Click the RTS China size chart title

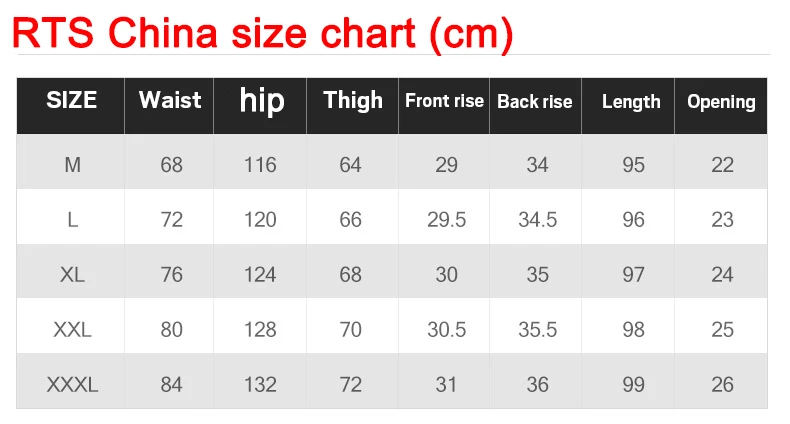click(263, 35)
